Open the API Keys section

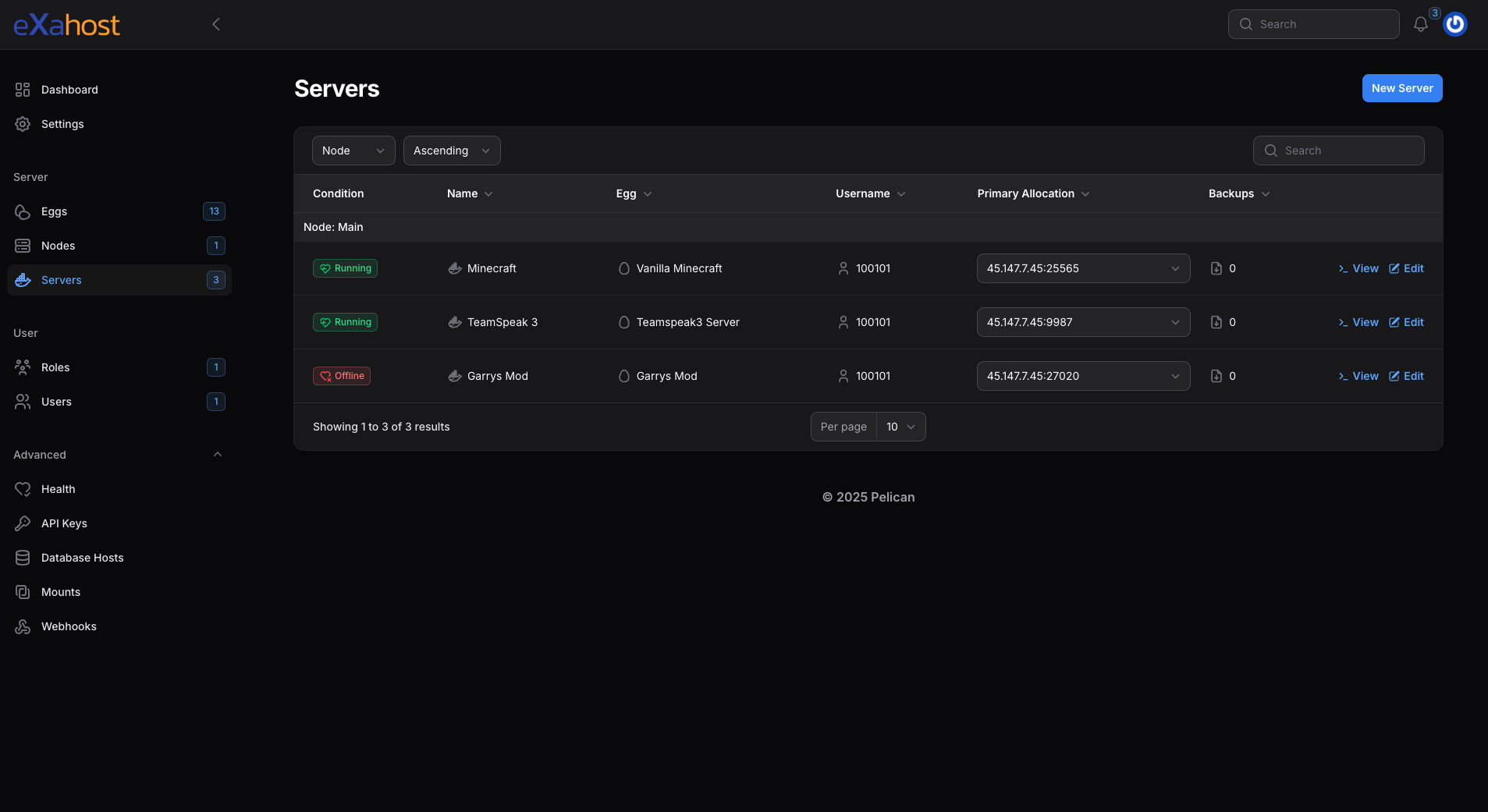[64, 523]
